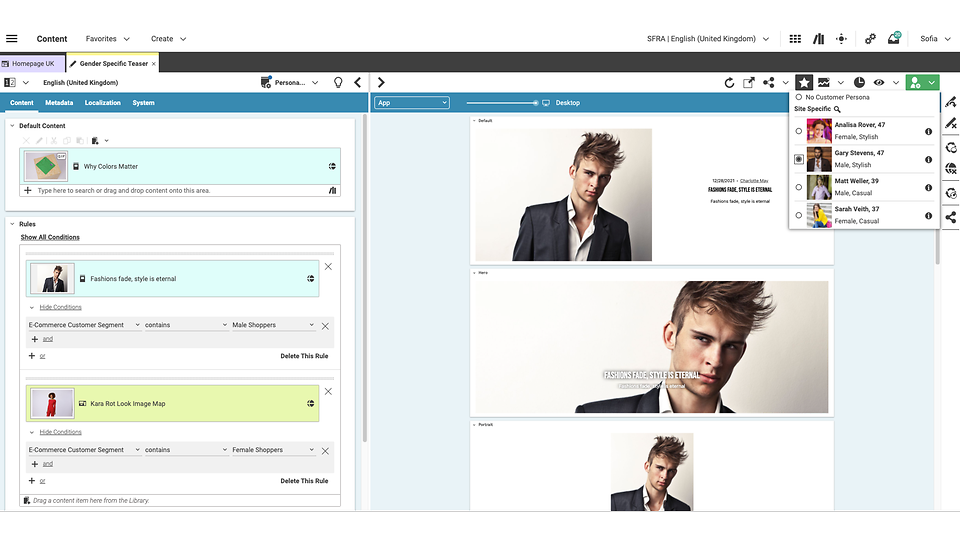Click Hide Conditions under Kara Rot rule

60,432
